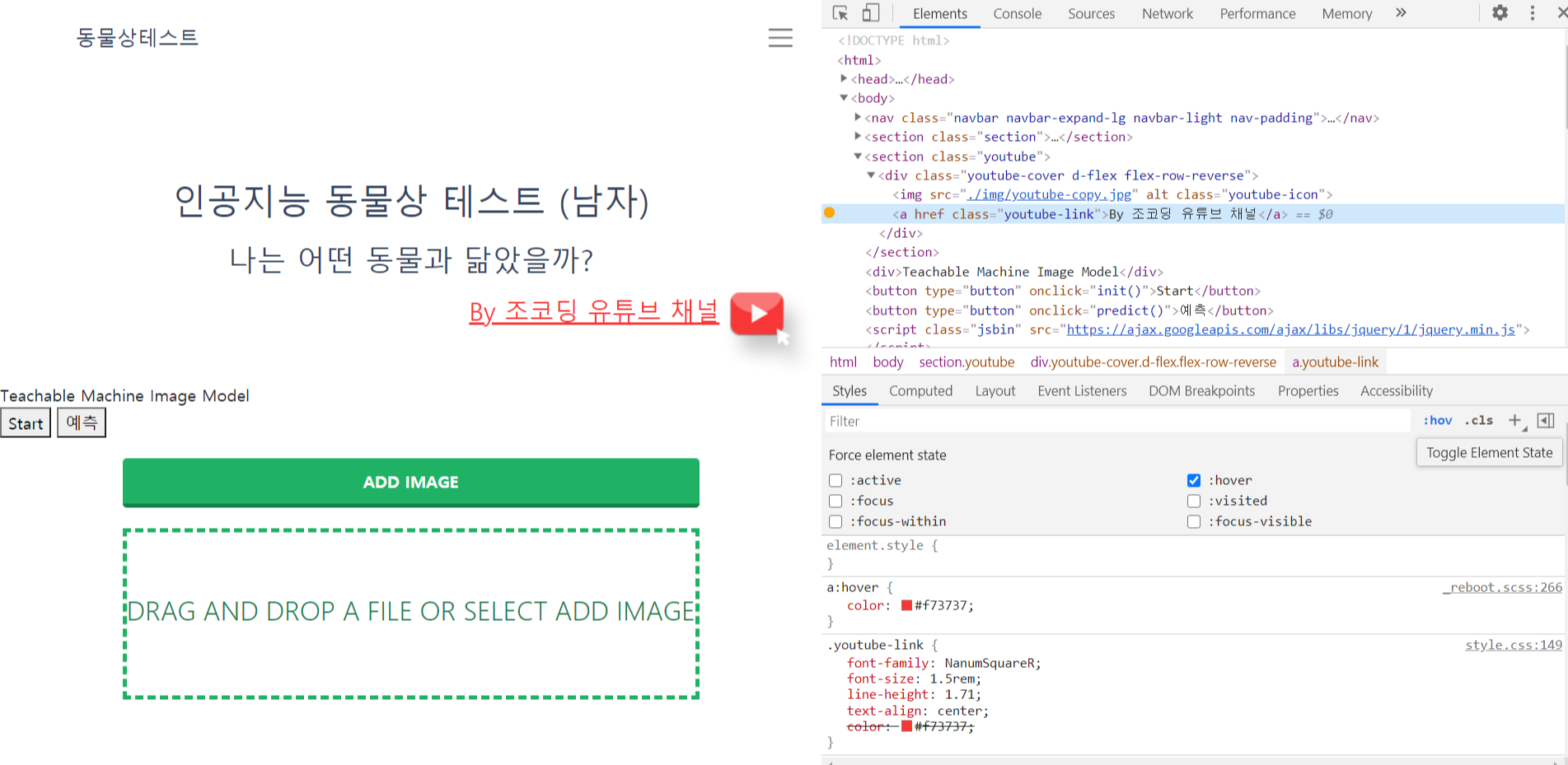Image resolution: width=1568 pixels, height=765 pixels.
Task: Collapse the section class="youtube" node
Action: point(858,156)
